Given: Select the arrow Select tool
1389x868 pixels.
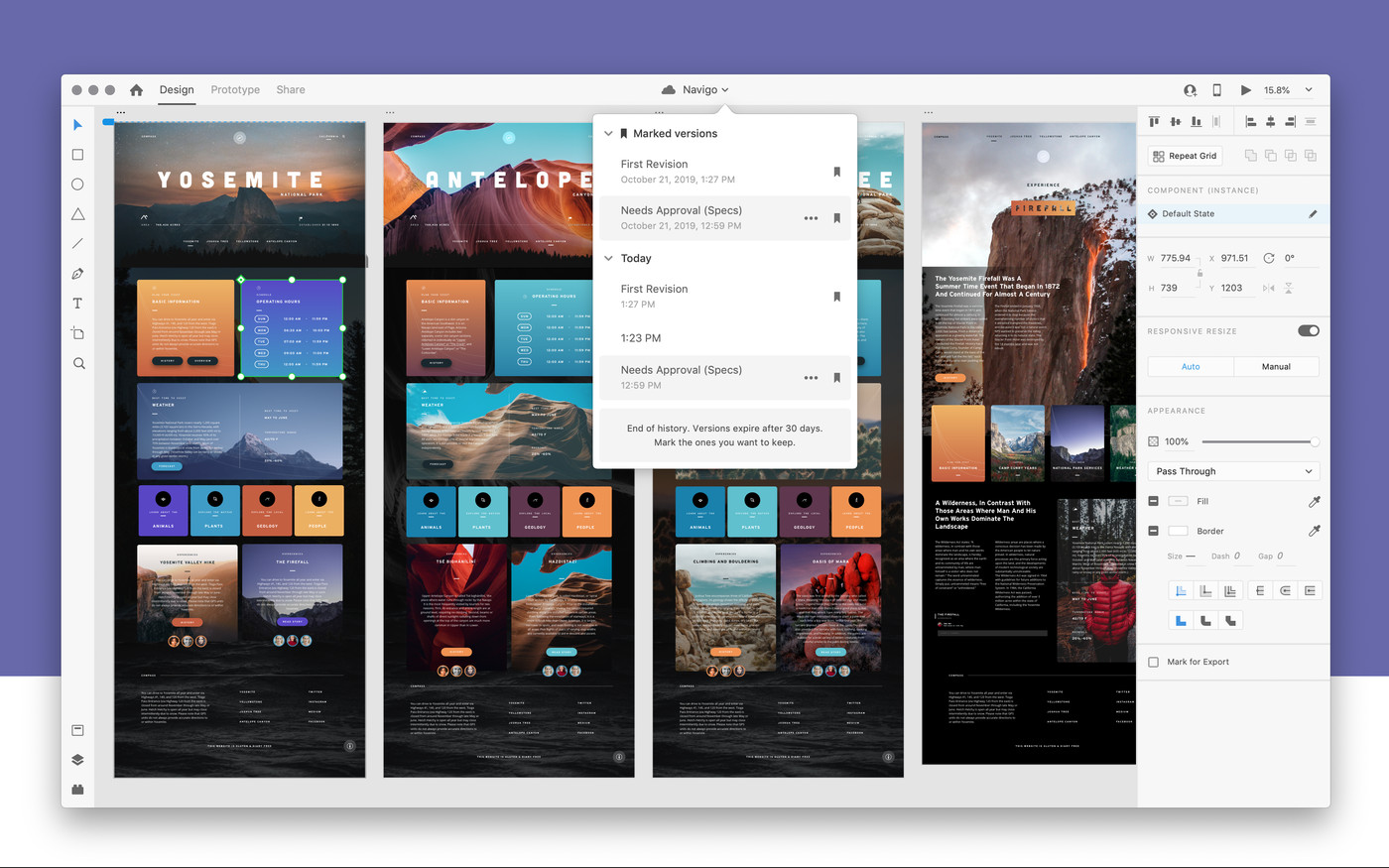Looking at the screenshot, I should tap(77, 125).
